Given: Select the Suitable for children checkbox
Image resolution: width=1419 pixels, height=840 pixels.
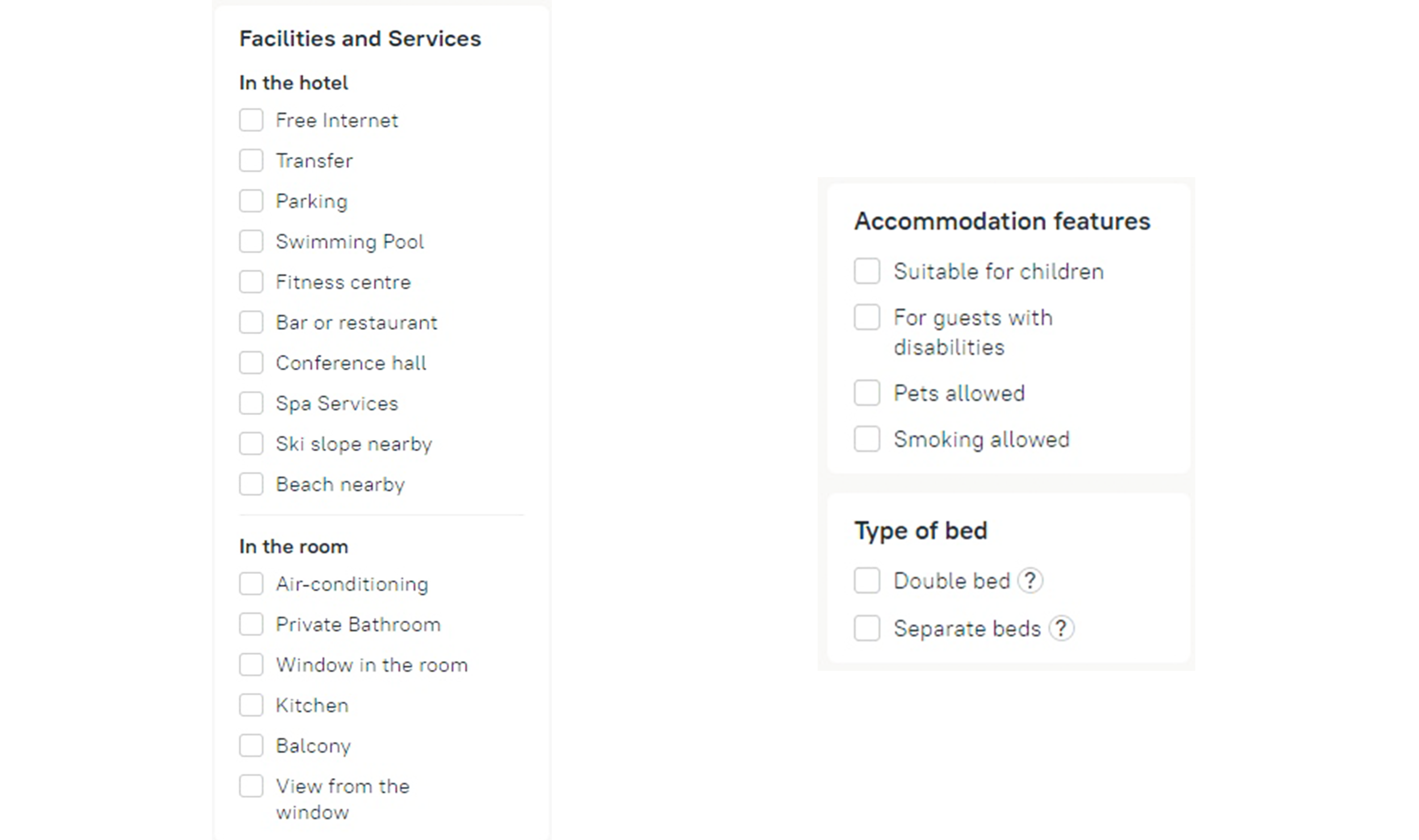Looking at the screenshot, I should (867, 271).
